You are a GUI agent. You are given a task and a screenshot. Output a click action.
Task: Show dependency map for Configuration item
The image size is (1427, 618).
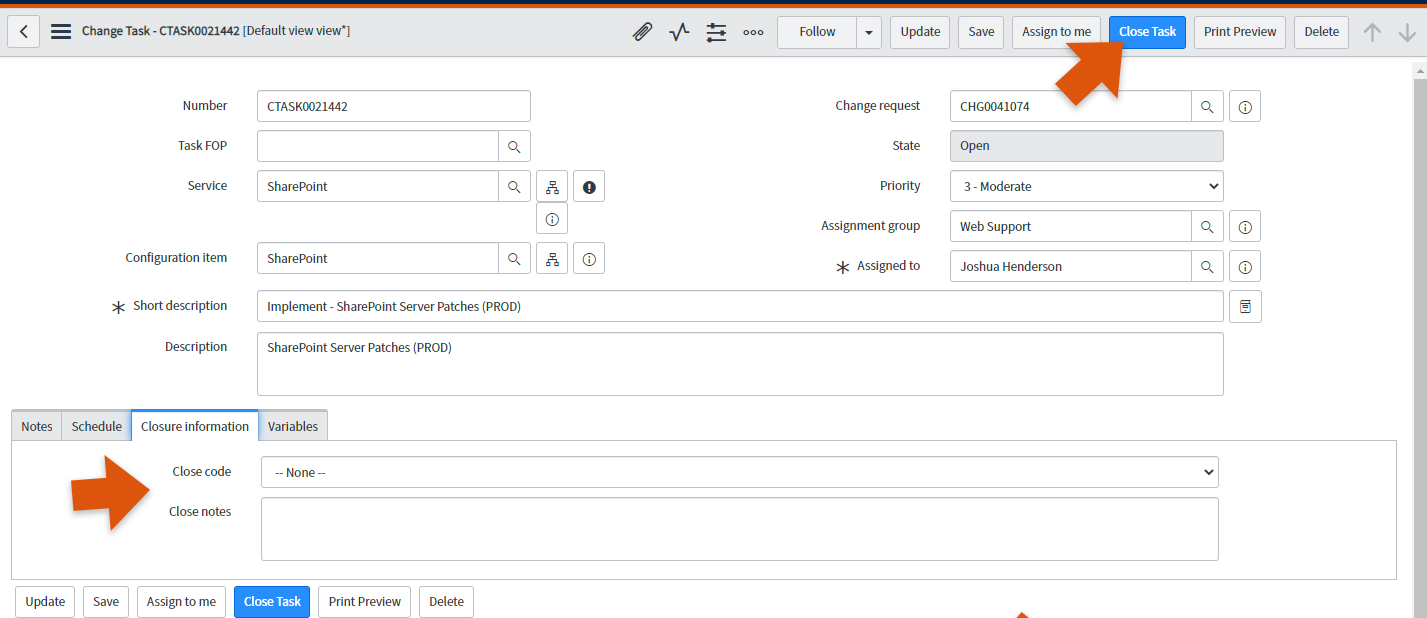552,258
